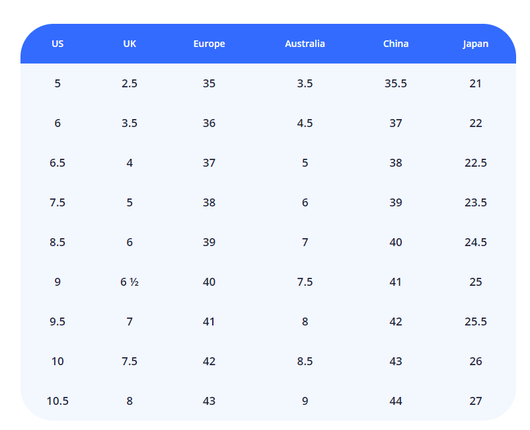This screenshot has width=530, height=430.
Task: Click China size 44 cell
Action: [x=395, y=401]
